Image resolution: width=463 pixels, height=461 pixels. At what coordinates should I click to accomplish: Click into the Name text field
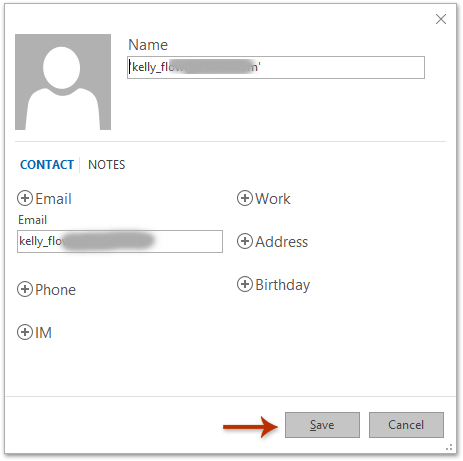(276, 67)
